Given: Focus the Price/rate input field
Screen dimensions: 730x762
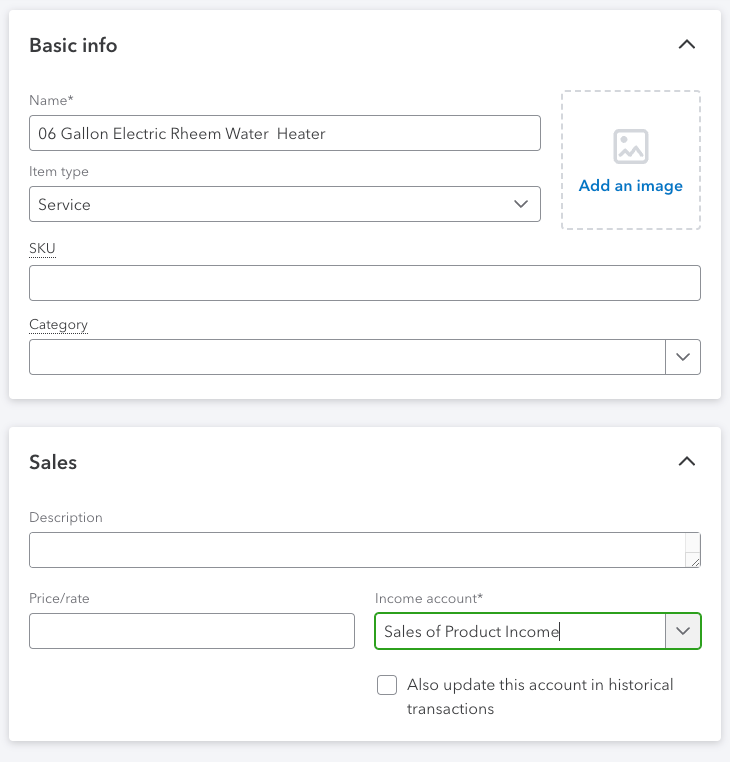Looking at the screenshot, I should coord(192,631).
